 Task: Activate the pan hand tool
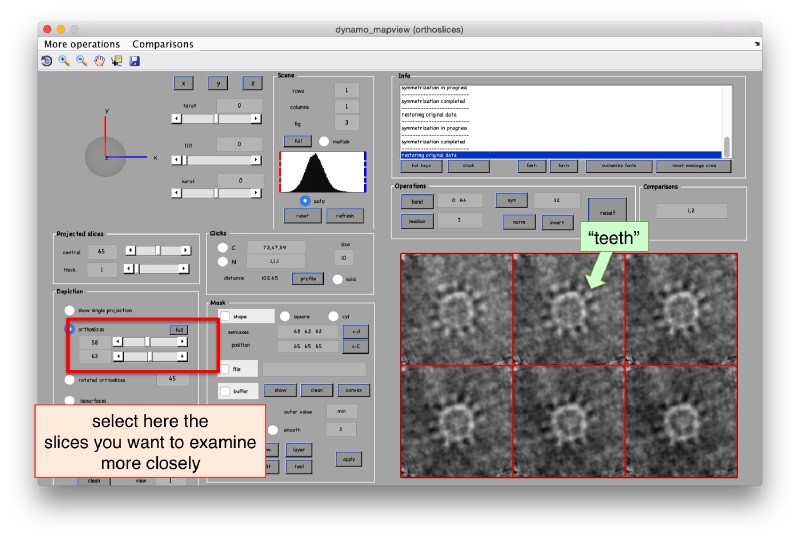click(x=100, y=61)
